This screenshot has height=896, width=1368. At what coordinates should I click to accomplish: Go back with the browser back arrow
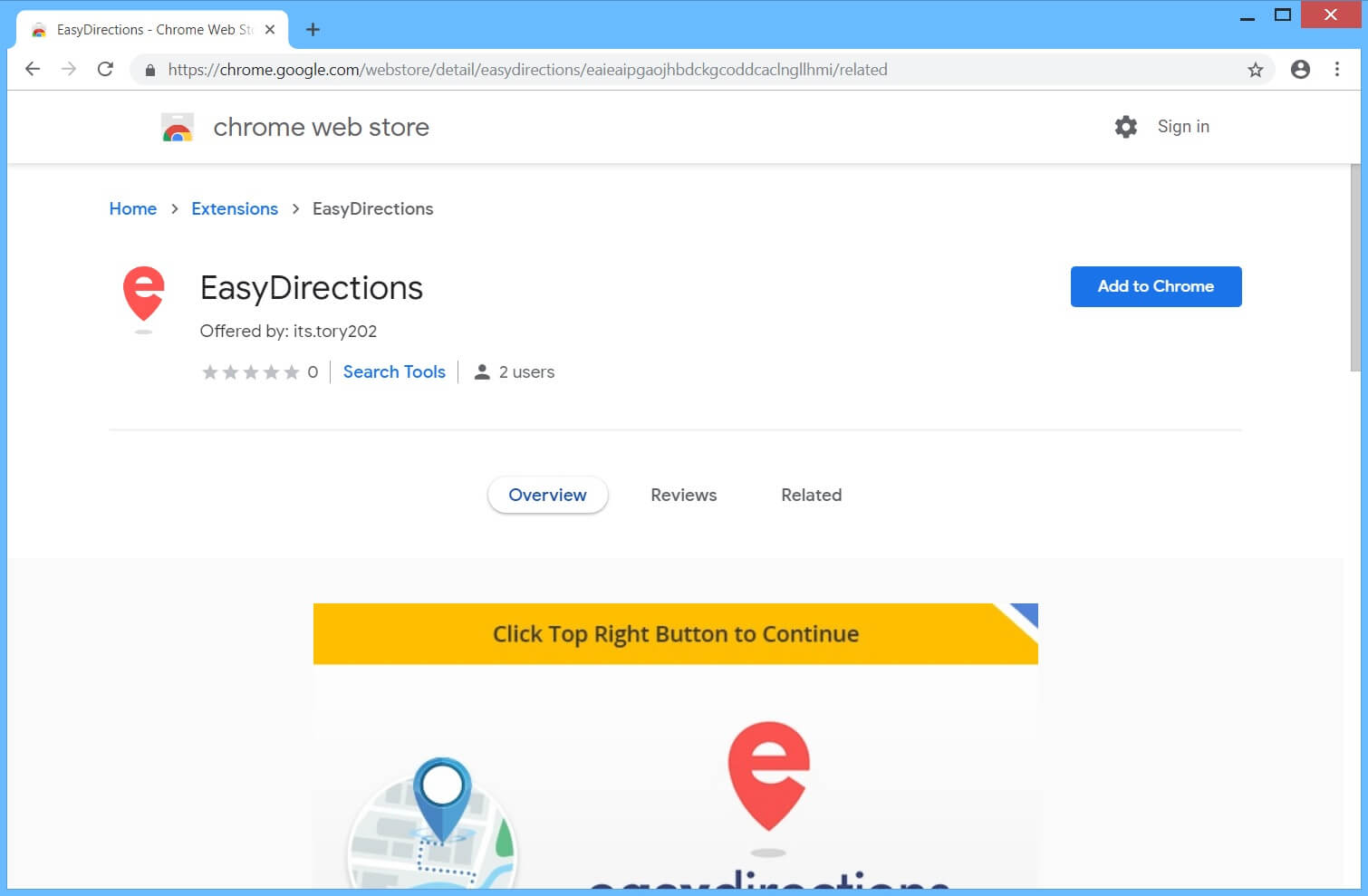coord(33,69)
